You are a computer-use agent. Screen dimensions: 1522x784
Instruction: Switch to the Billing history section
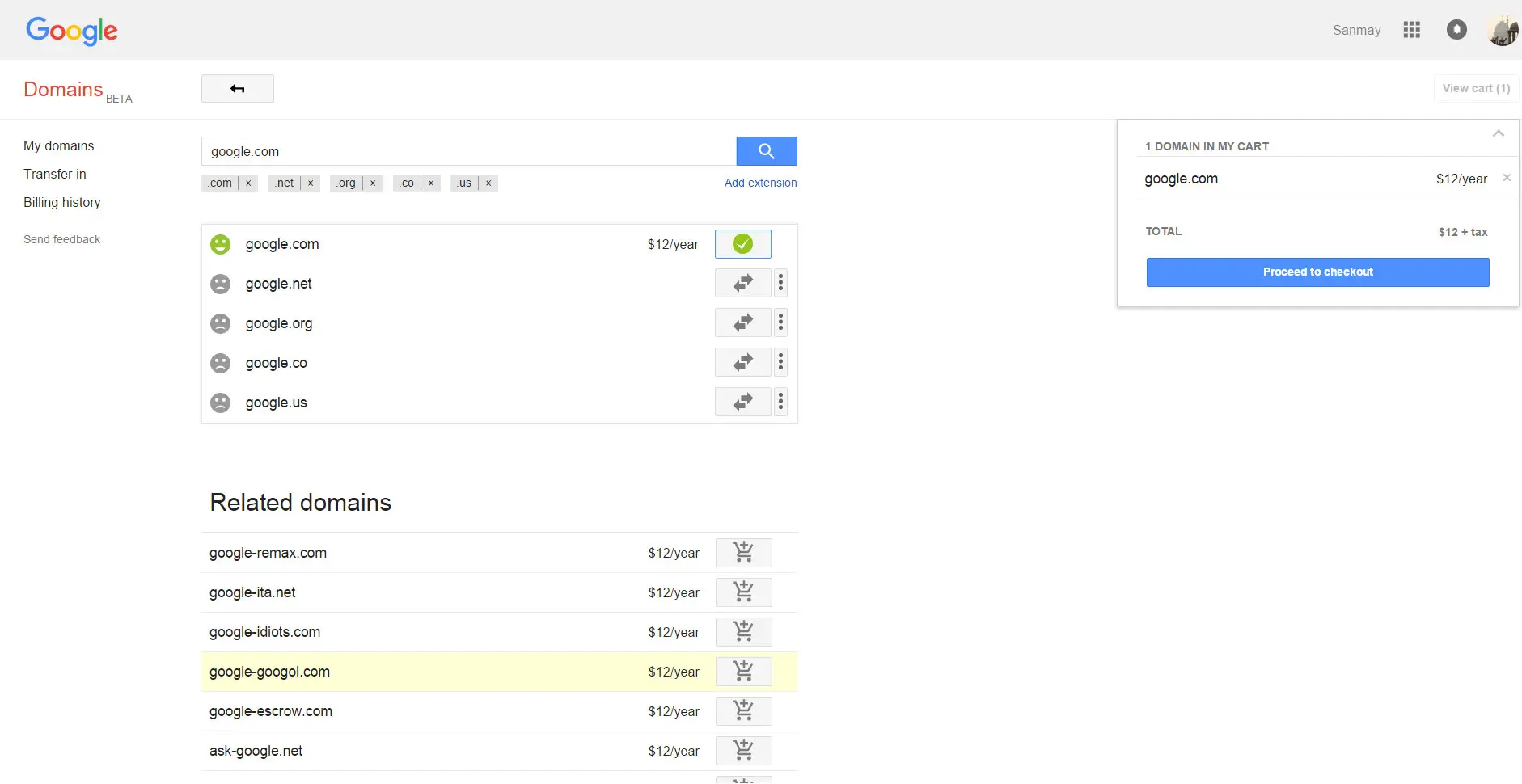click(x=61, y=202)
